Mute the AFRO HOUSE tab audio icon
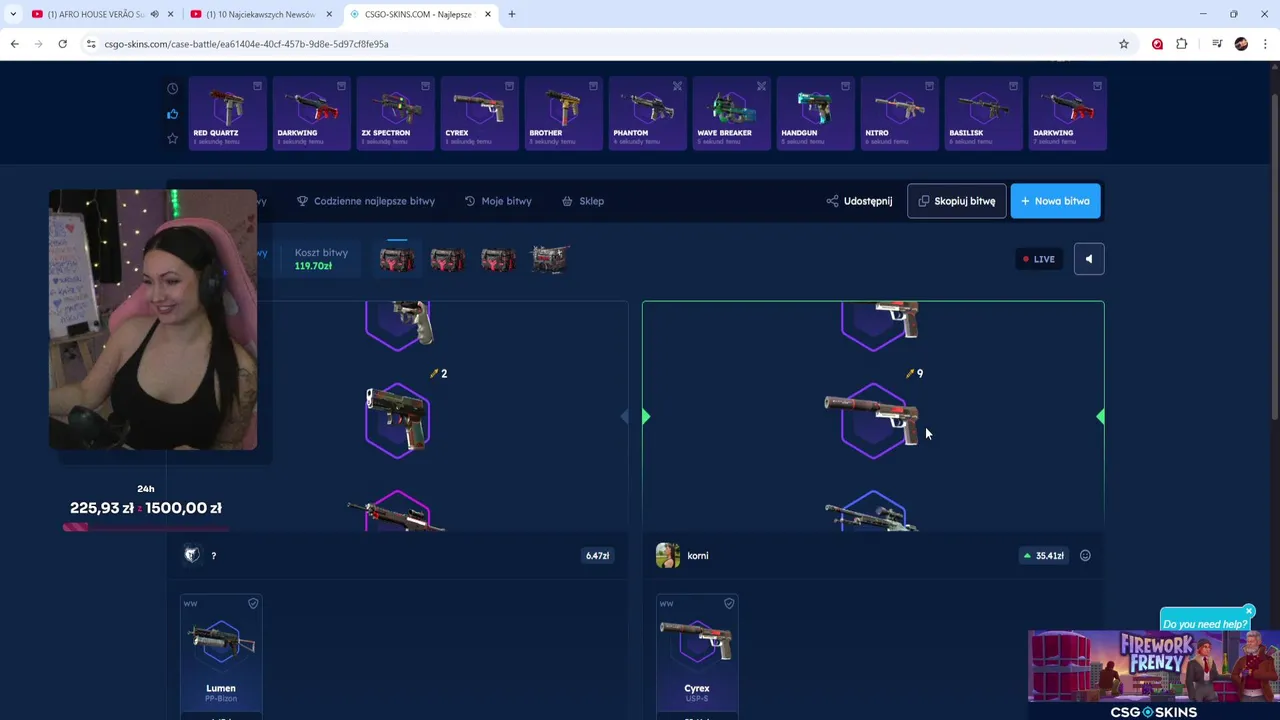This screenshot has height=720, width=1280. click(x=154, y=14)
